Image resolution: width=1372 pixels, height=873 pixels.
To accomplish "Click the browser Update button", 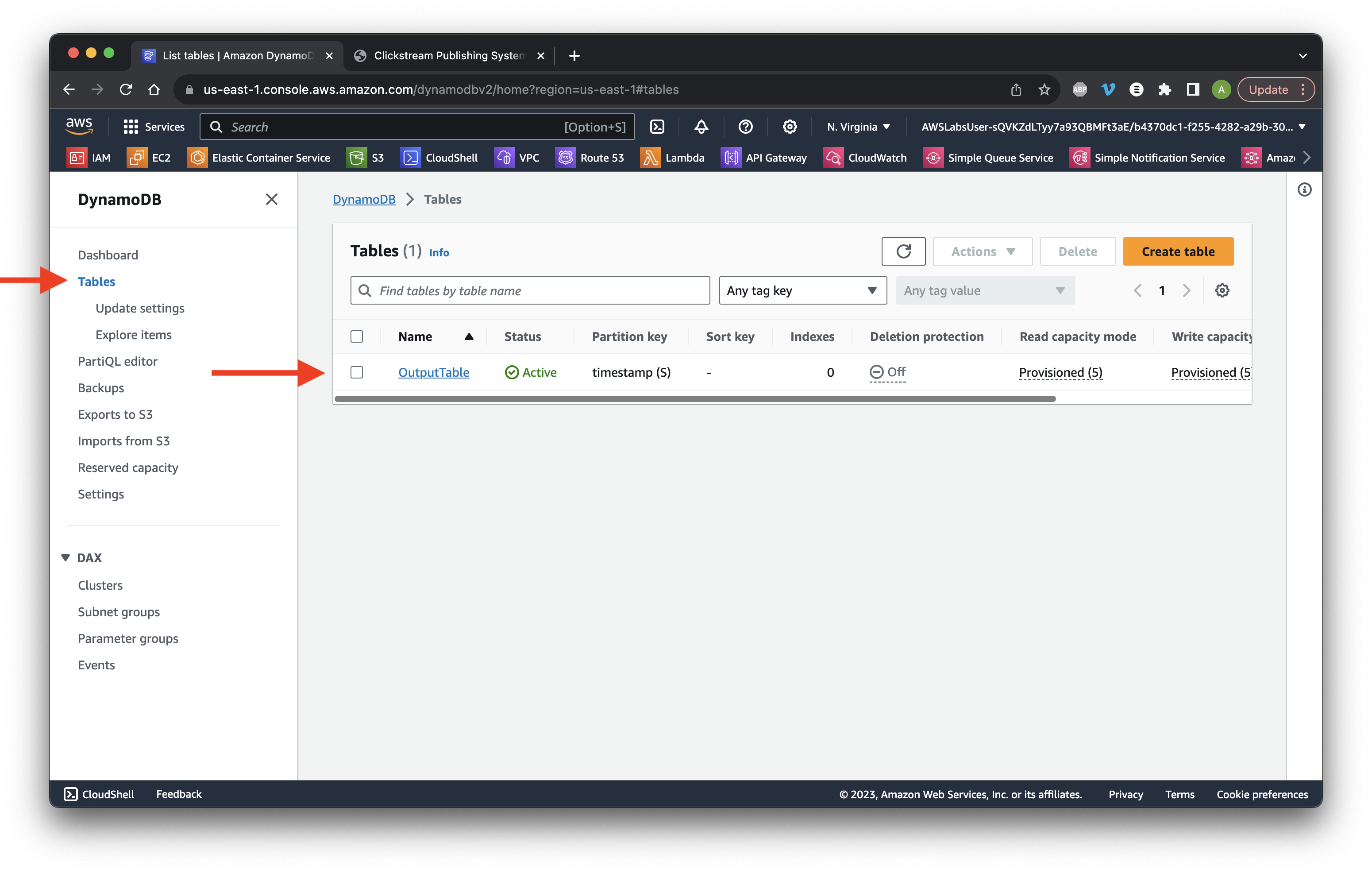I will tap(1276, 89).
